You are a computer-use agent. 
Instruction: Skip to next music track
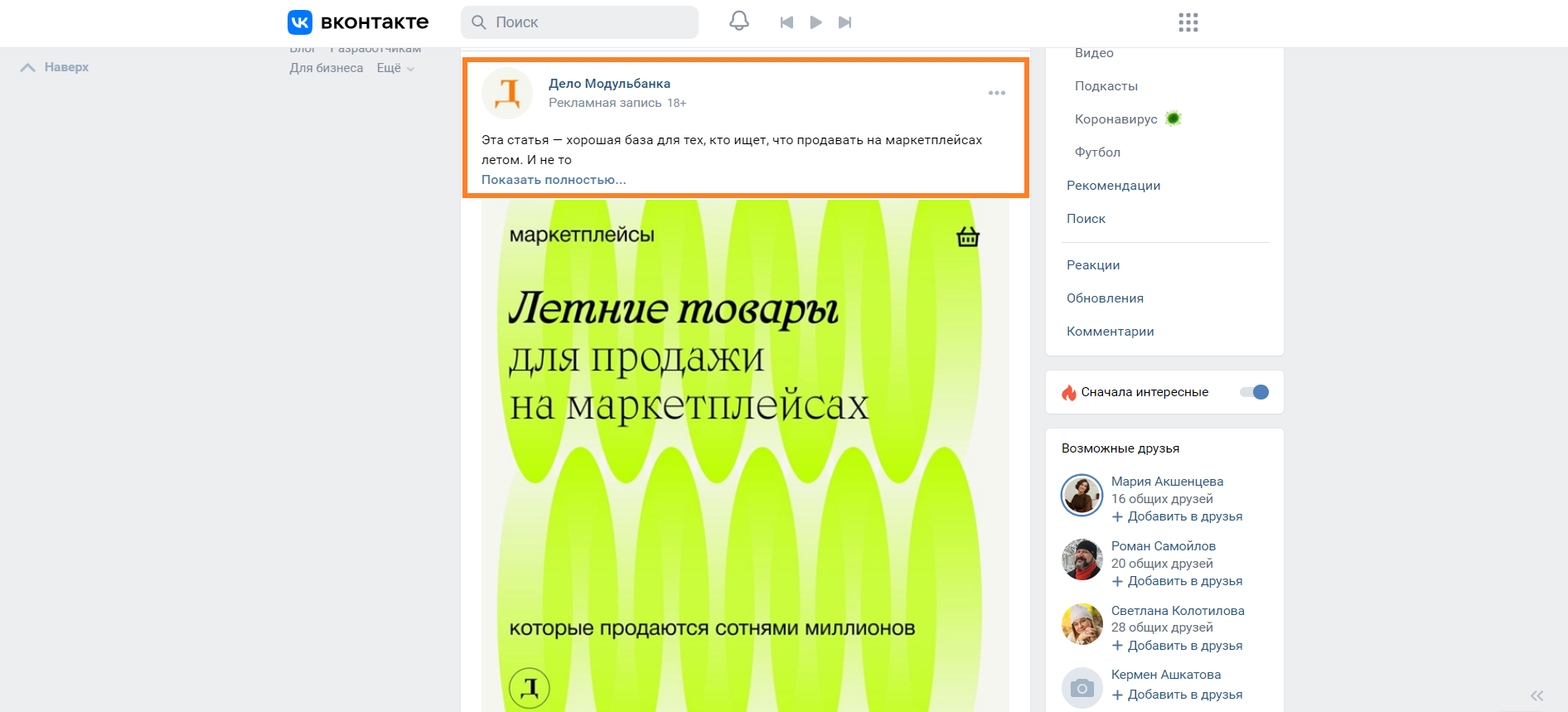(844, 22)
